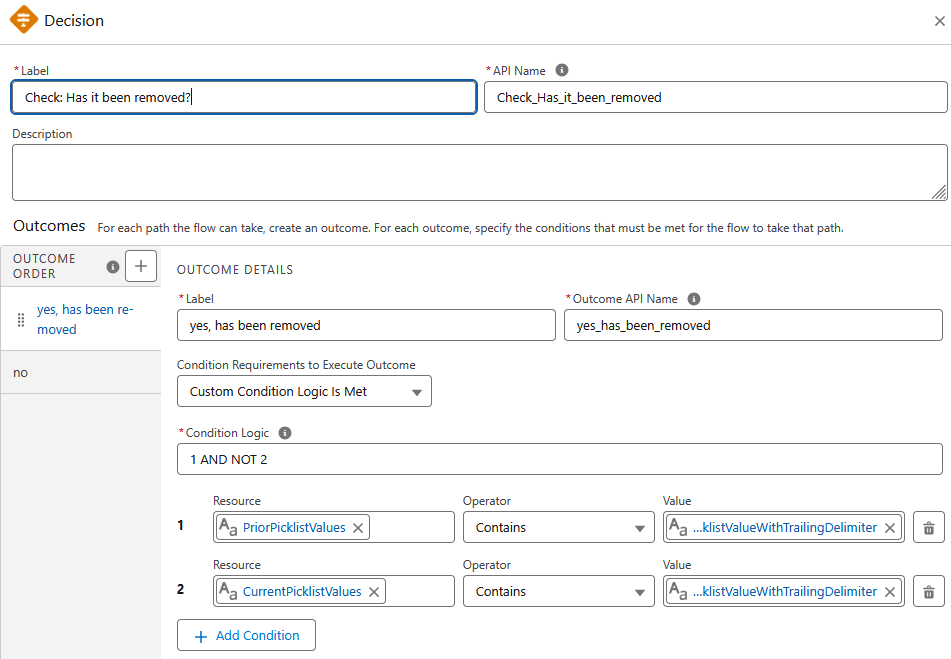The height and width of the screenshot is (659, 951).
Task: Add a new outcome with plus button
Action: tap(141, 266)
